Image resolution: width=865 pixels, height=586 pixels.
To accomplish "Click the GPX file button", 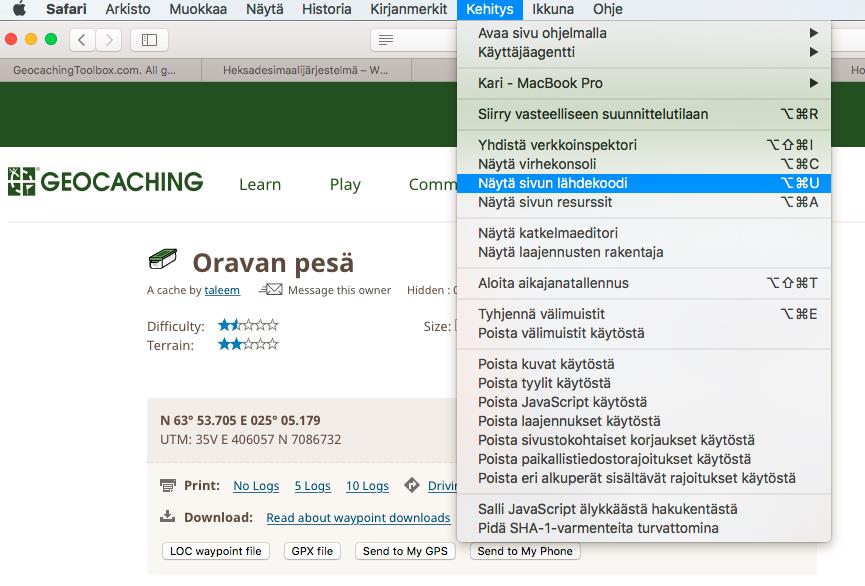I will pyautogui.click(x=312, y=551).
